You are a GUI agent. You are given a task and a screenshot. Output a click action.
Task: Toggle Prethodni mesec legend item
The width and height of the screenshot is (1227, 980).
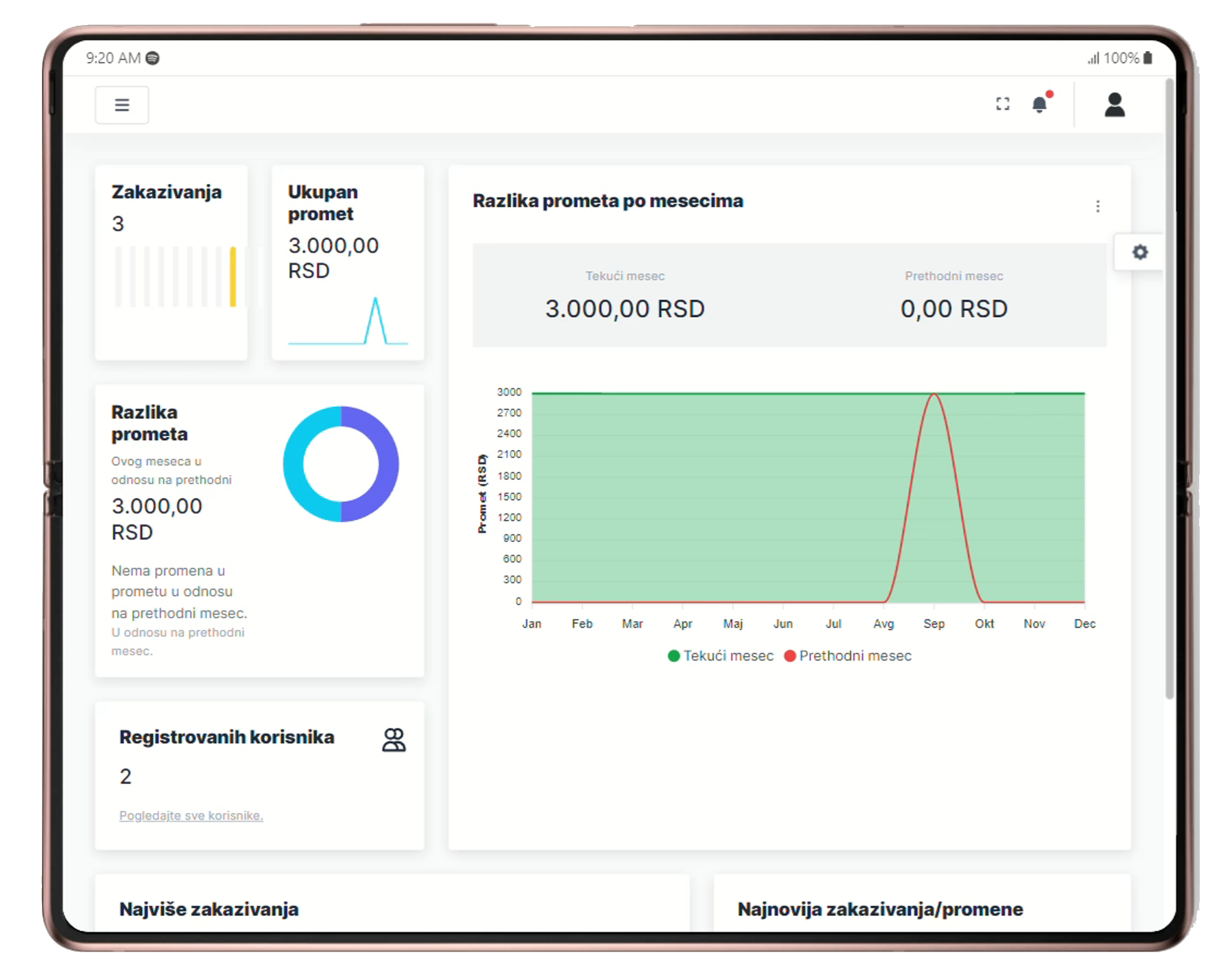pyautogui.click(x=848, y=656)
